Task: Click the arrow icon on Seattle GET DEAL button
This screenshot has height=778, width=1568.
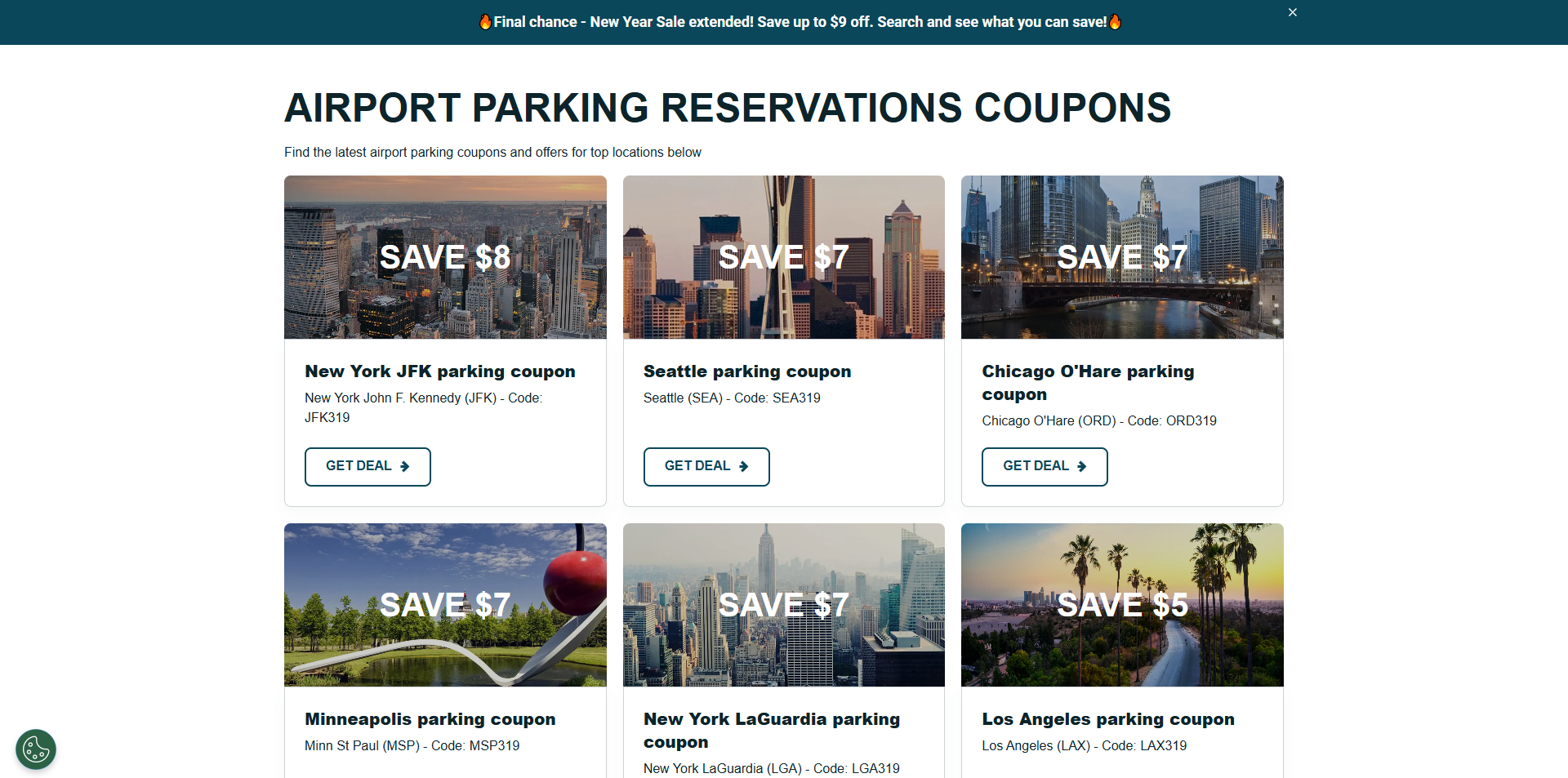Action: (744, 466)
